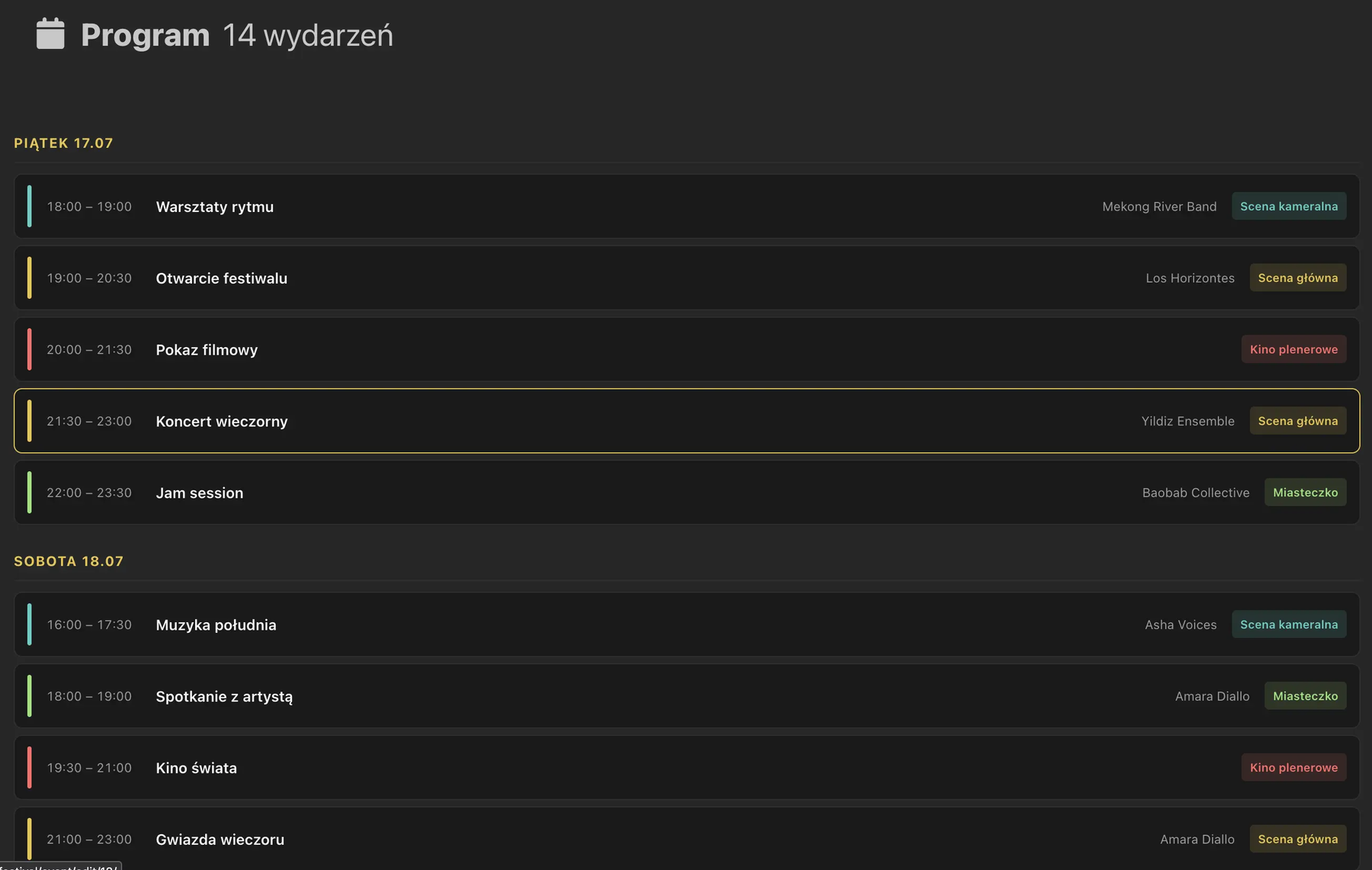Viewport: 1372px width, 870px height.
Task: Click the Miasteczko tag on Jam session
Action: coord(1305,493)
